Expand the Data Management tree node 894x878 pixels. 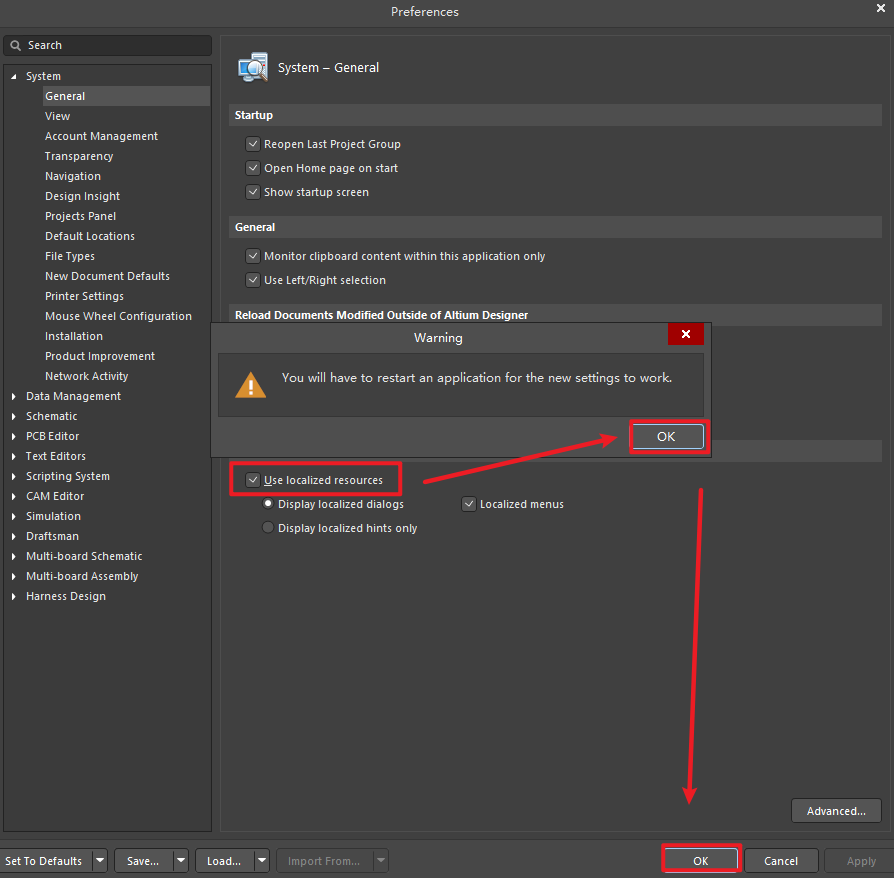[x=14, y=397]
